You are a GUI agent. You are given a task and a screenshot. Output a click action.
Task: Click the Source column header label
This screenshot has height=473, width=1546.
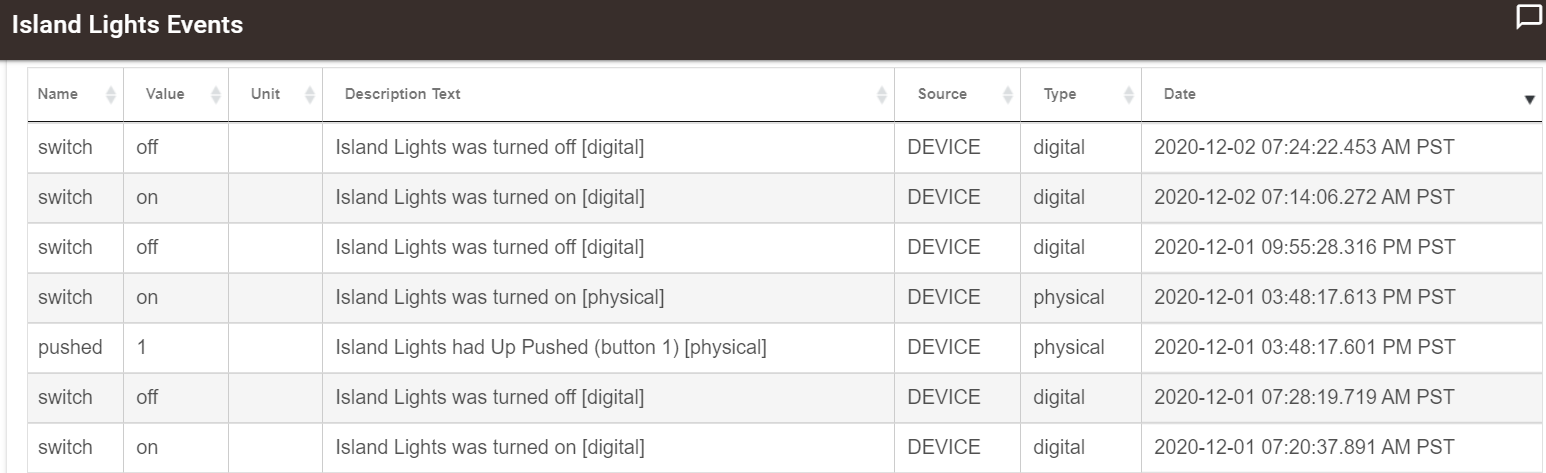click(x=942, y=94)
